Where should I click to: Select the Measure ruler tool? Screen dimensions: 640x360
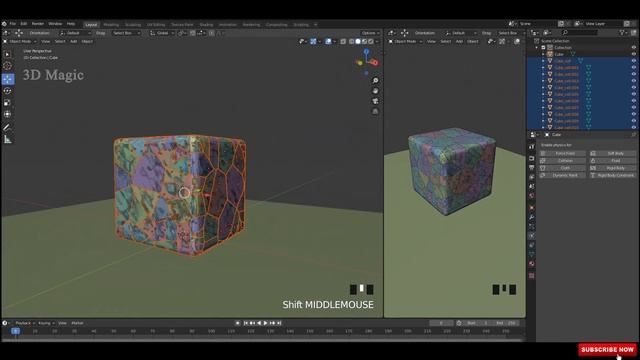click(7, 139)
